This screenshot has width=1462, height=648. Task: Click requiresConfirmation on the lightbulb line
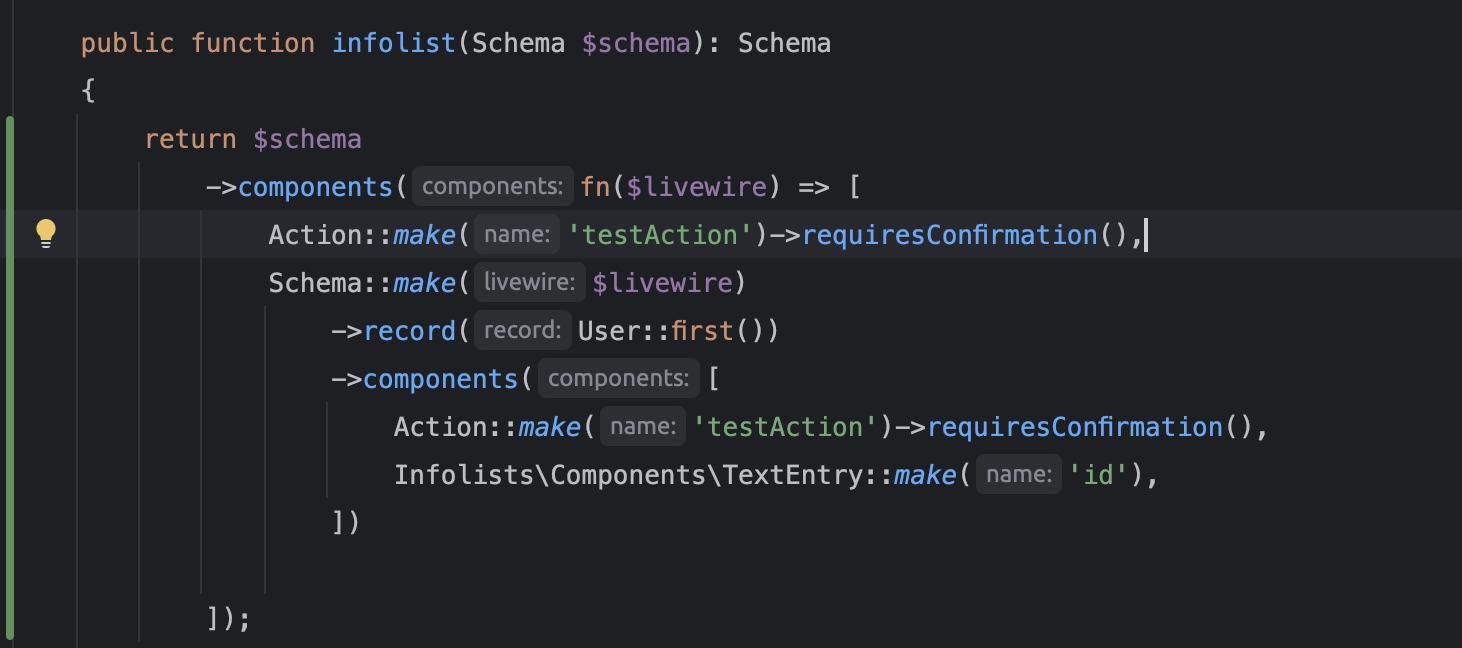(x=949, y=235)
